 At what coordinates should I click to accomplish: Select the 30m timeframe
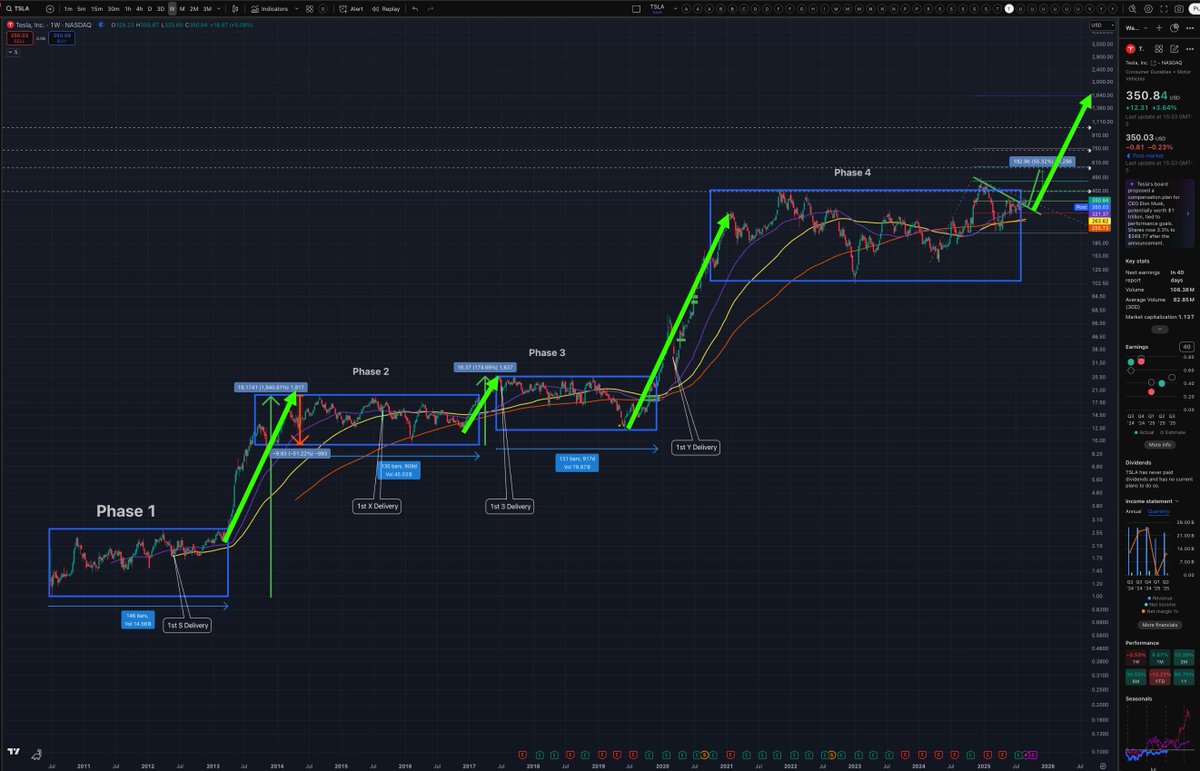(x=113, y=9)
